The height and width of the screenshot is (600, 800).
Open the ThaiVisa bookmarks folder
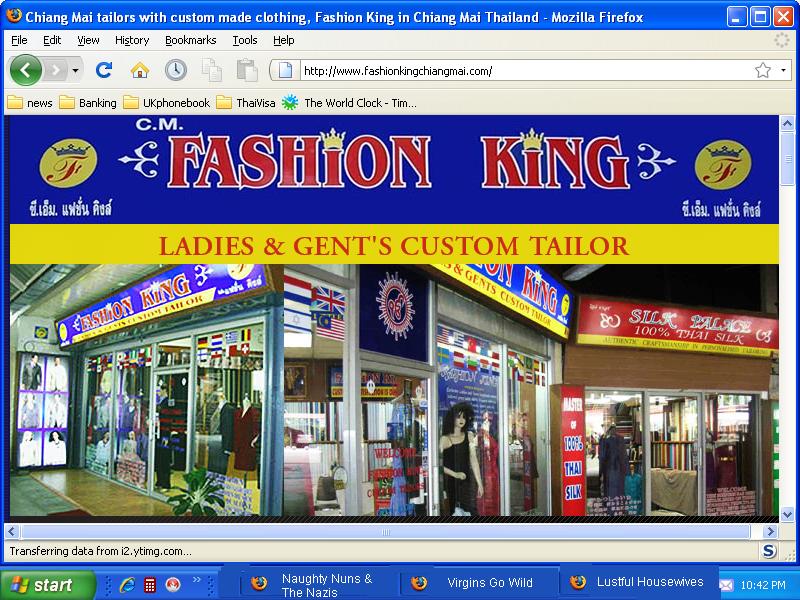pos(246,103)
